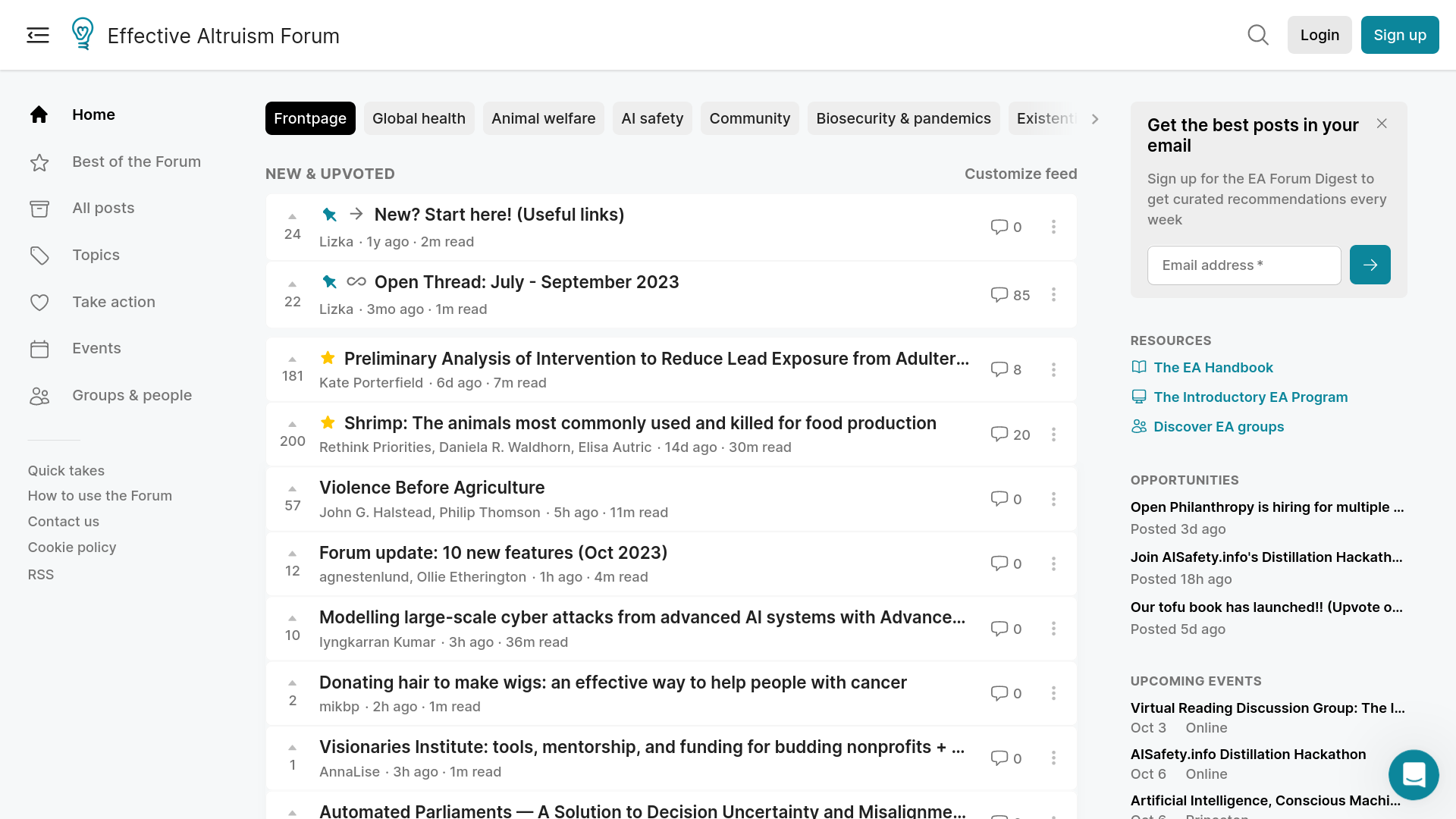The width and height of the screenshot is (1456, 819).
Task: Show more topic tabs with the chevron
Action: [x=1094, y=119]
